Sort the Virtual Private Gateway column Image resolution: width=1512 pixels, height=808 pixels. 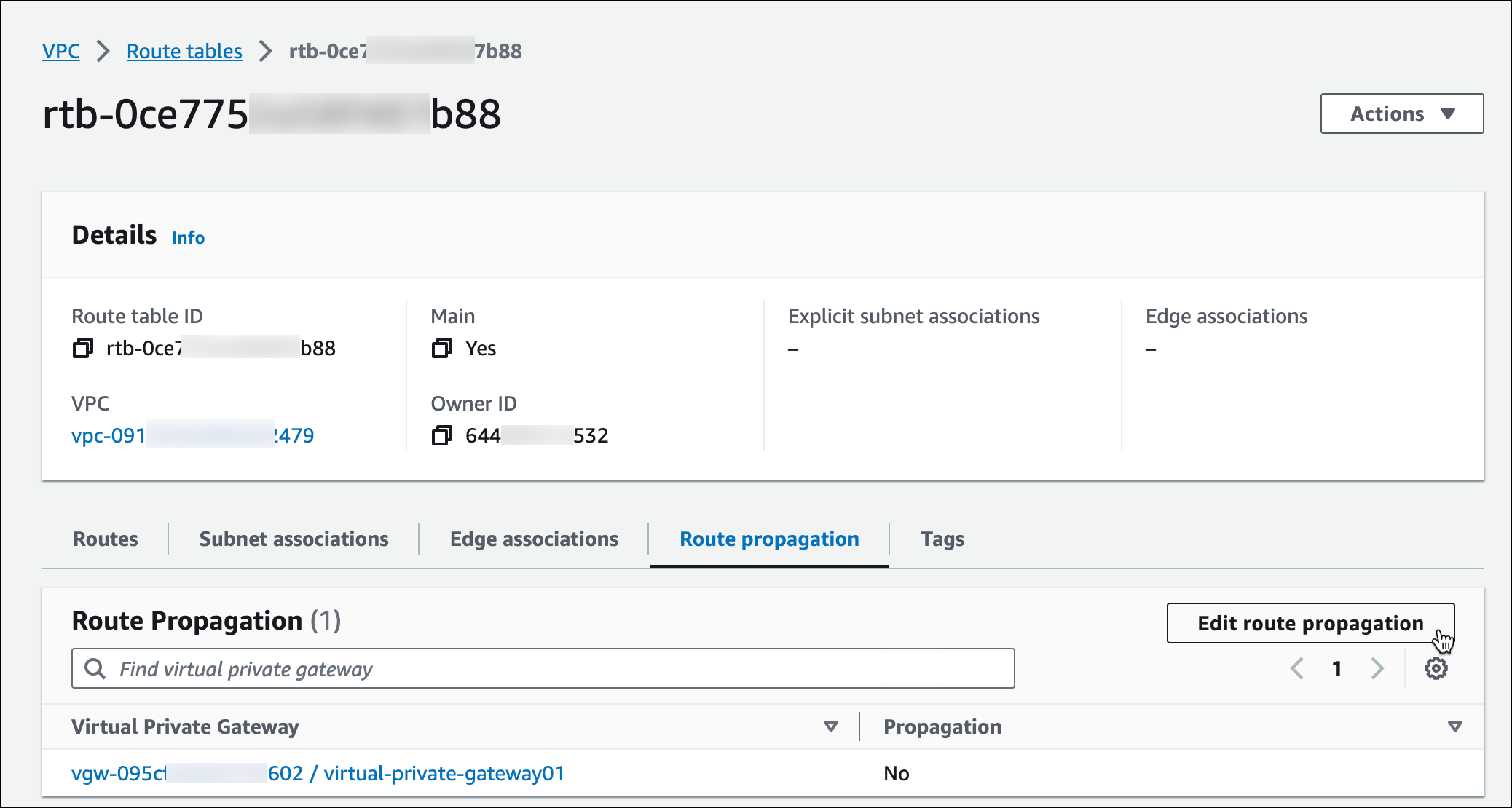pyautogui.click(x=830, y=726)
